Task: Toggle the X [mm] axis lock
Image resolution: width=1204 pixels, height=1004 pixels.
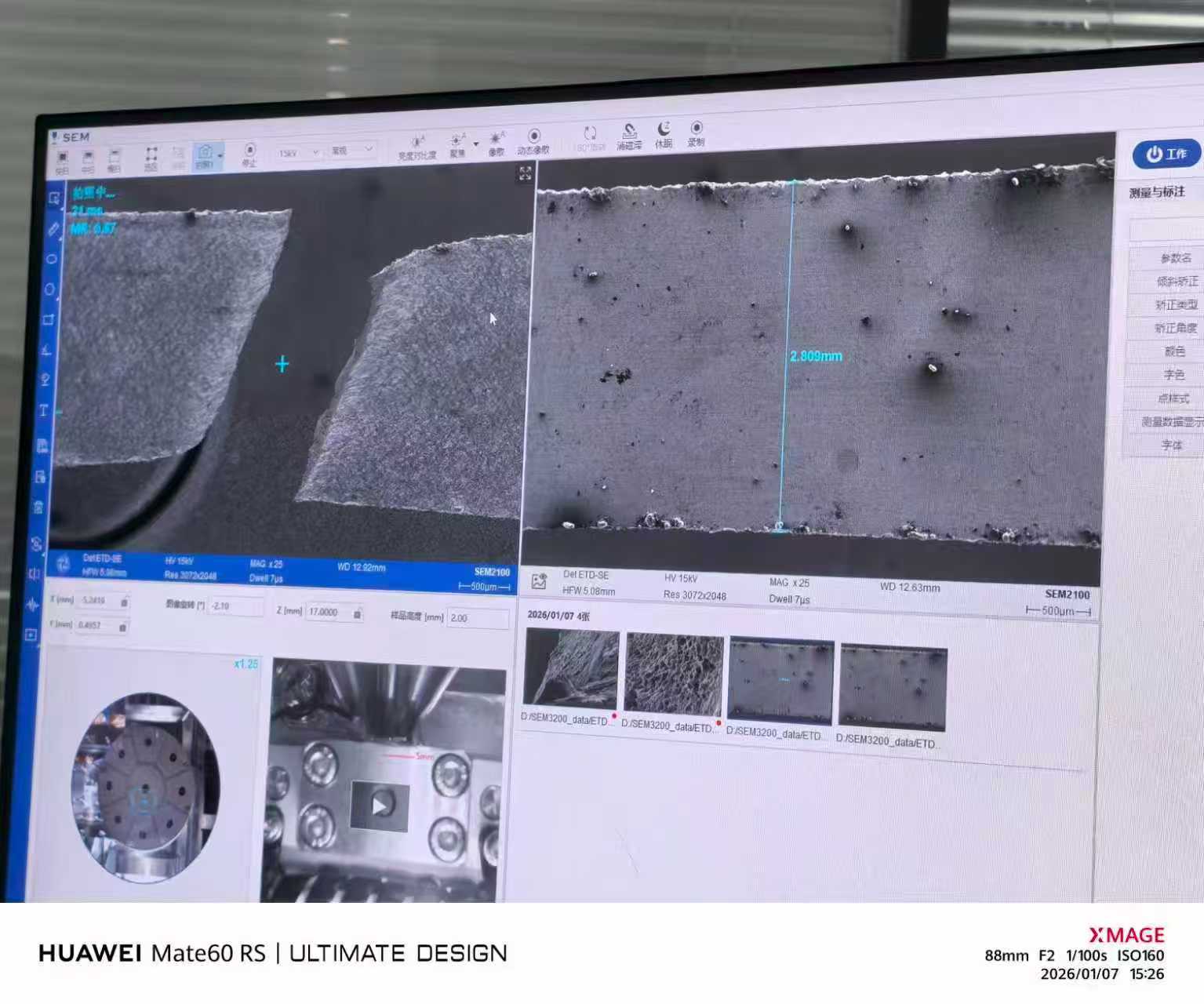Action: click(124, 602)
